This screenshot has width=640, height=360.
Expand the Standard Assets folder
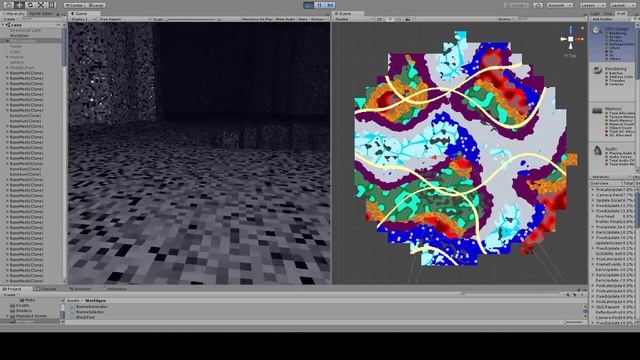(x=7, y=316)
